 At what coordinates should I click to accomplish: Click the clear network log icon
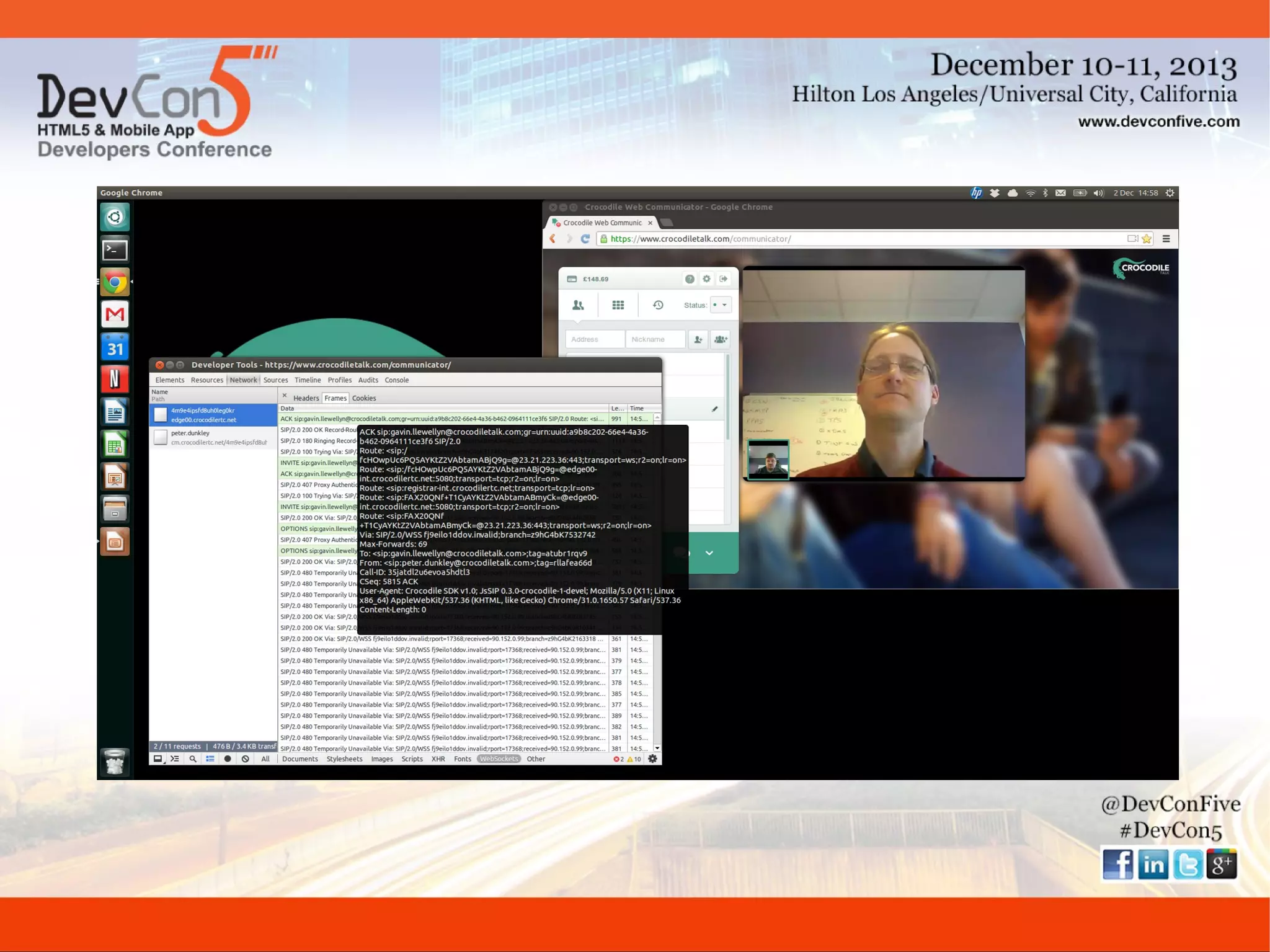pos(246,758)
